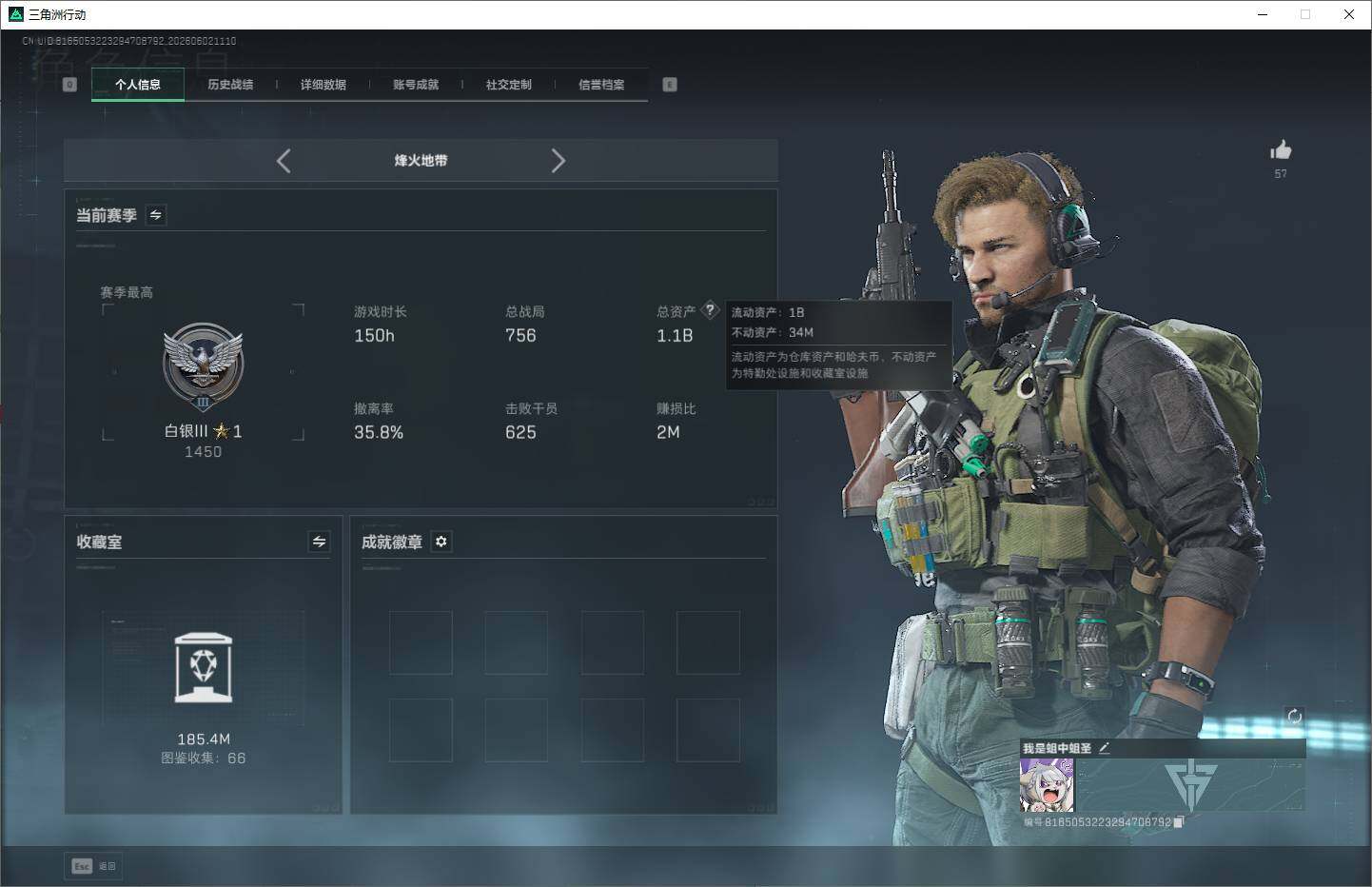Click the 流动资产: 1B tooltip line
Screen dimensions: 1372x887
coord(768,312)
